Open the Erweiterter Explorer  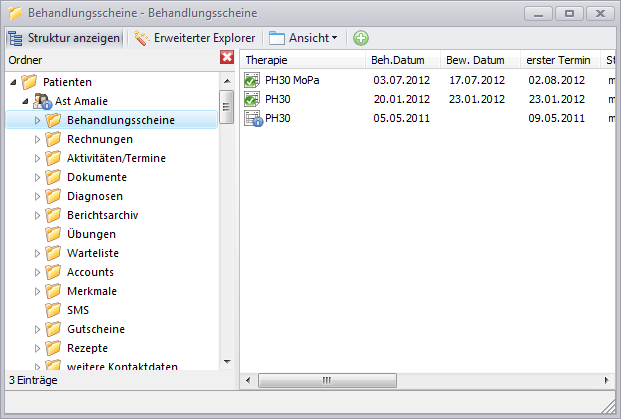tap(194, 38)
